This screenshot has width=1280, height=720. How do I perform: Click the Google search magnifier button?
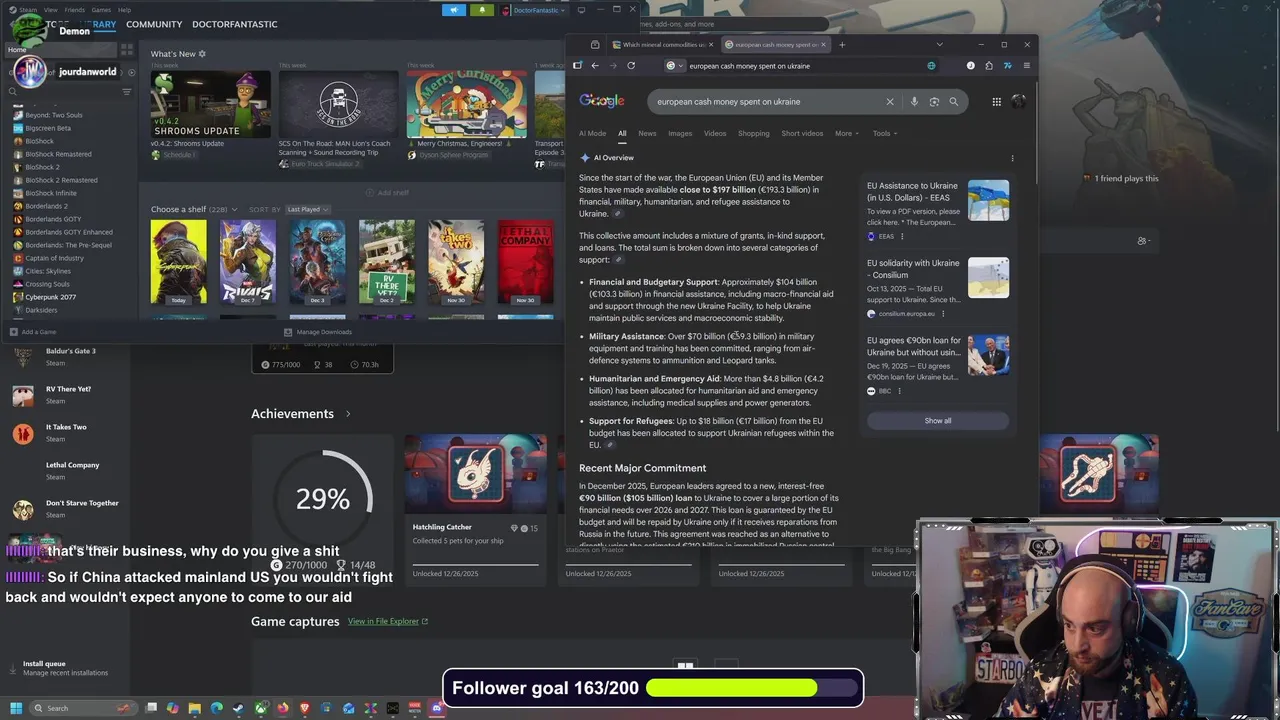[x=954, y=101]
